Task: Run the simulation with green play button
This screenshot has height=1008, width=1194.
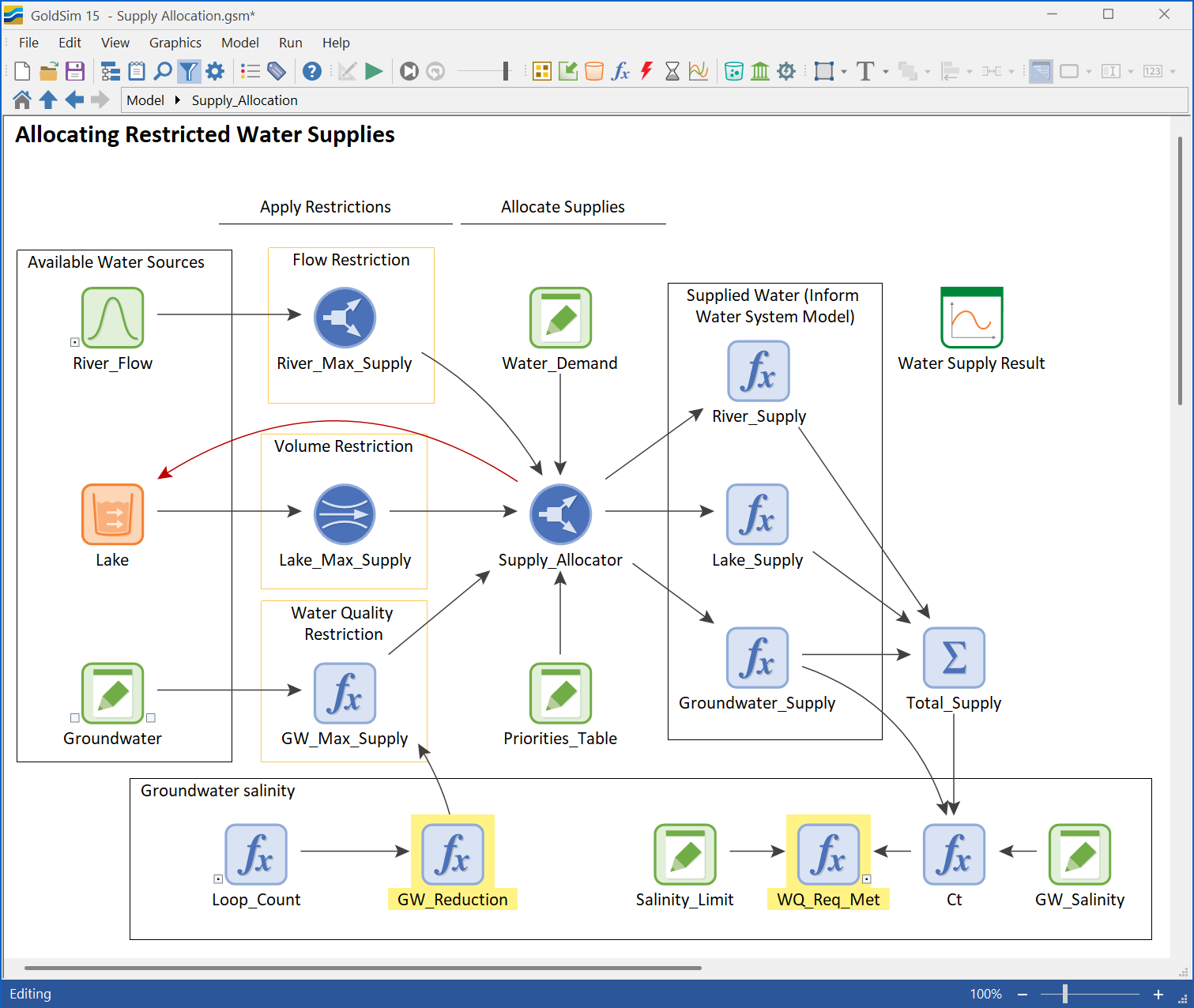Action: click(374, 71)
